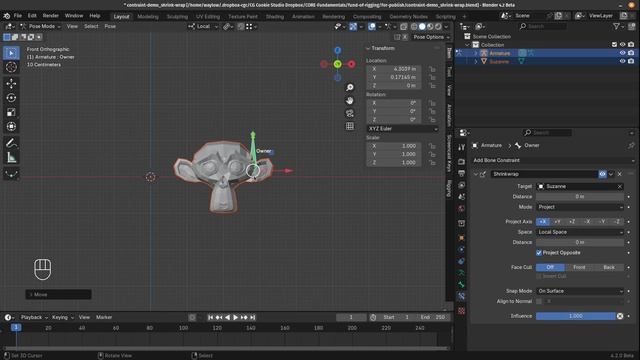Expand the Armature item in the outliner
Screen dimensions: 640x360
[476, 53]
